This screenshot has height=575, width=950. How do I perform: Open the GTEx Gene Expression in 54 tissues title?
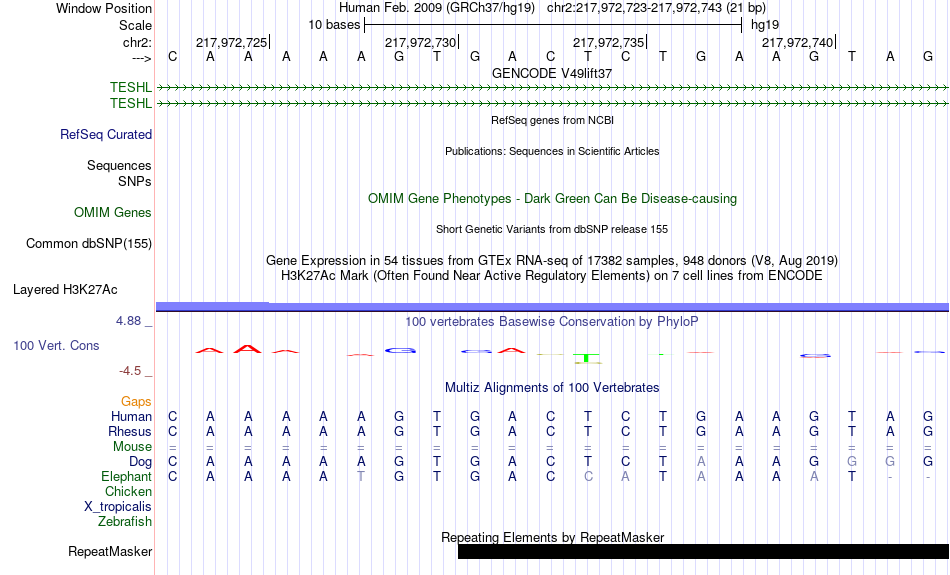(552, 261)
